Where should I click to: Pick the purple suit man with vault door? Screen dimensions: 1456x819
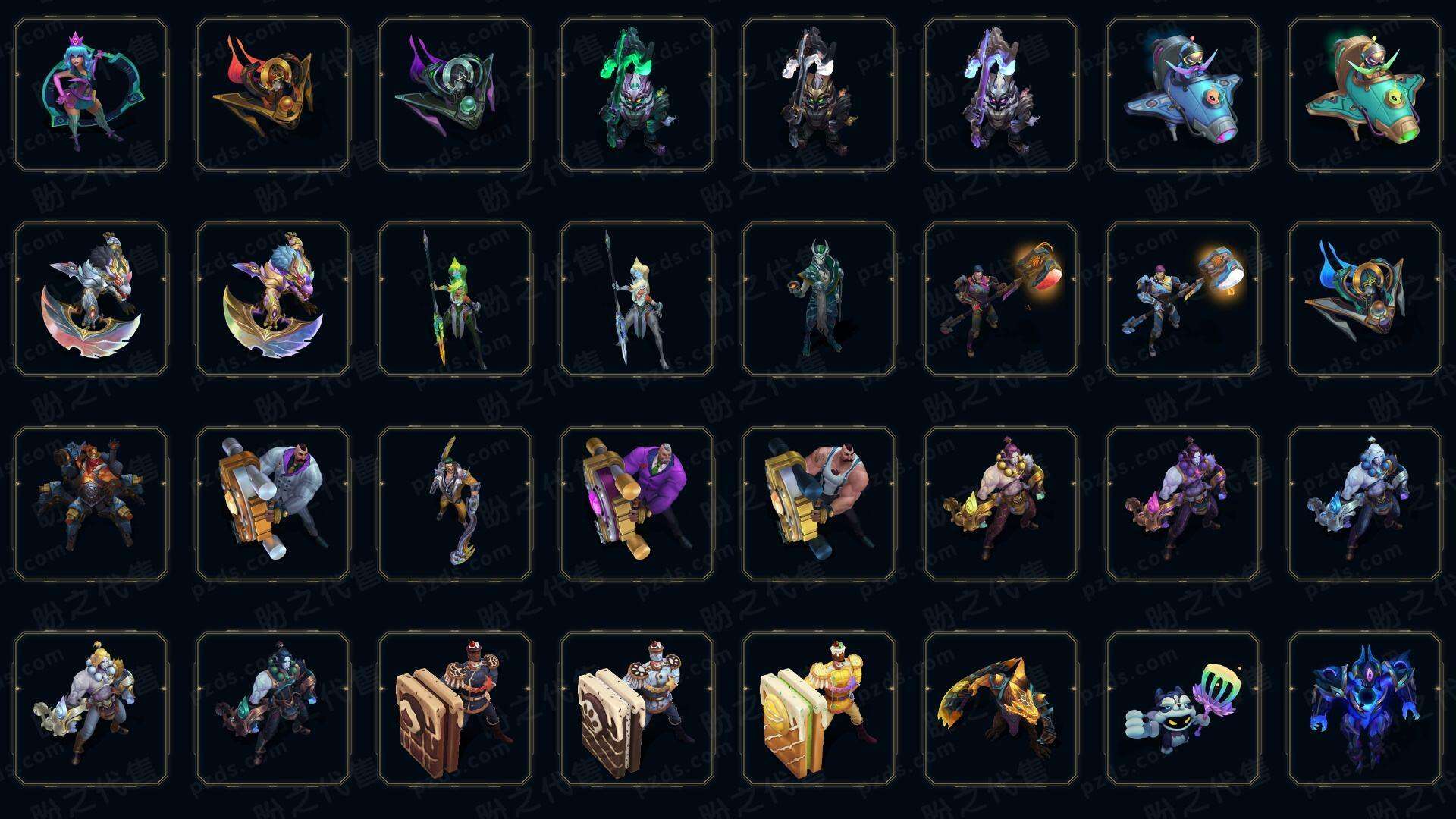point(637,504)
